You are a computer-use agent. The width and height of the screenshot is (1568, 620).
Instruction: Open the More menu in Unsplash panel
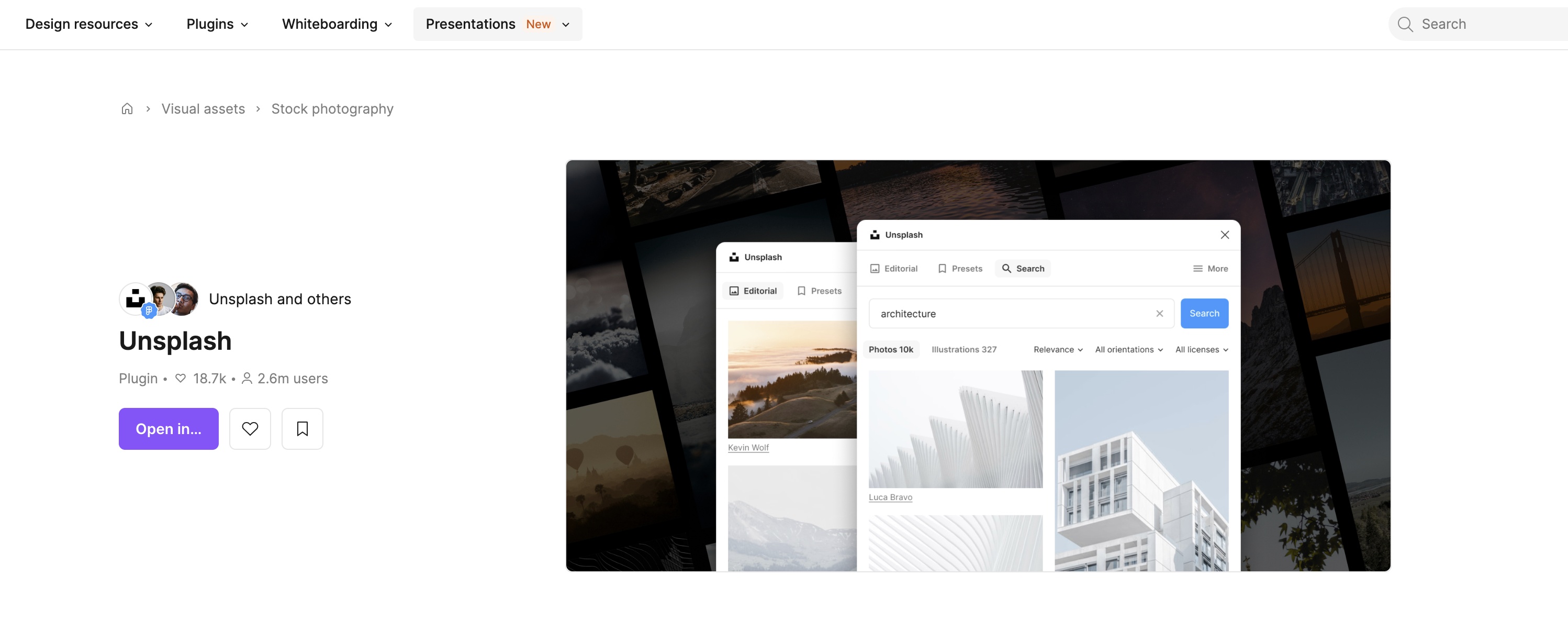pos(1210,269)
